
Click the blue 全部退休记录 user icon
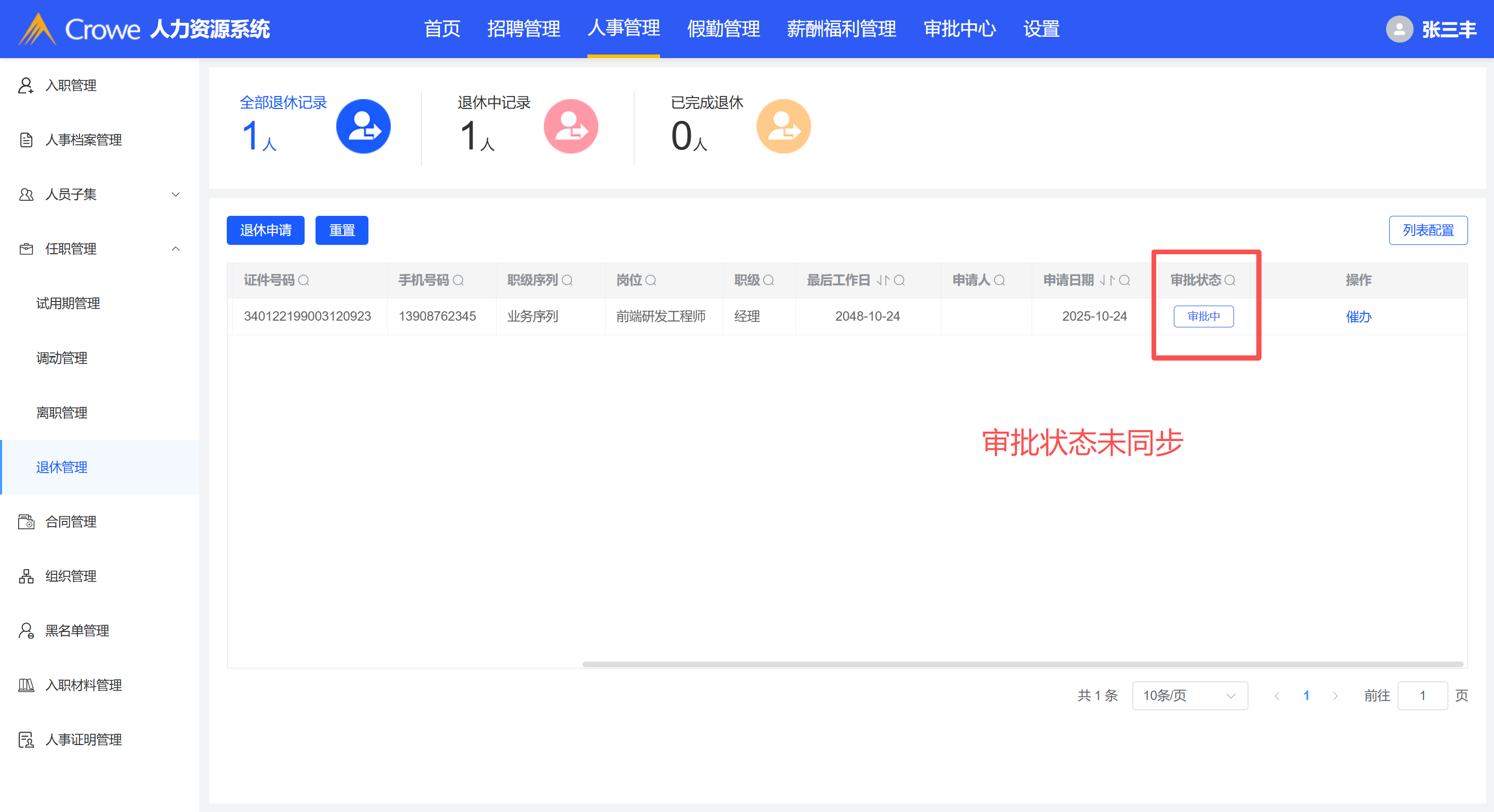pos(363,127)
